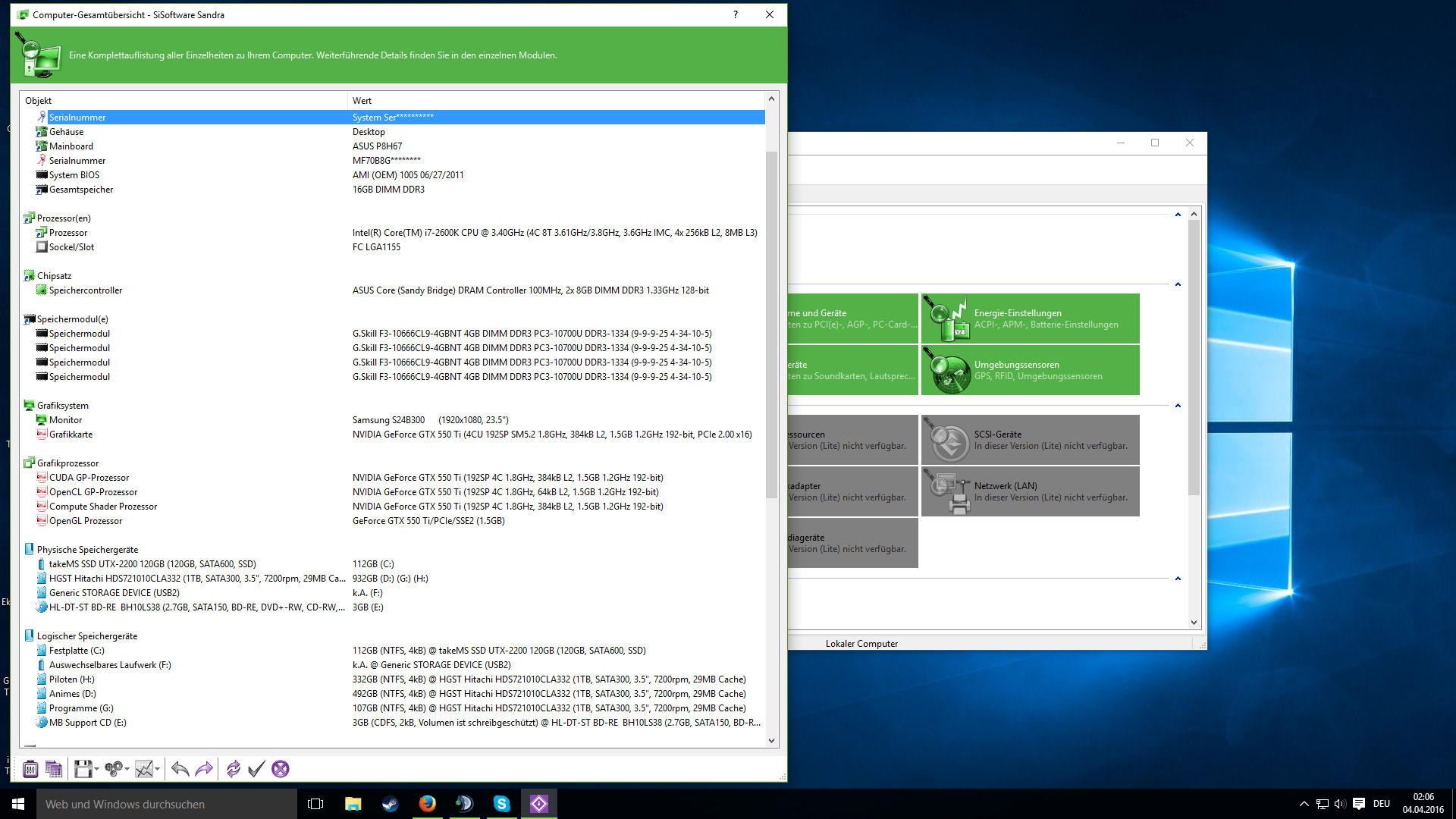Click the SCSI-Geräte tile label

(998, 435)
